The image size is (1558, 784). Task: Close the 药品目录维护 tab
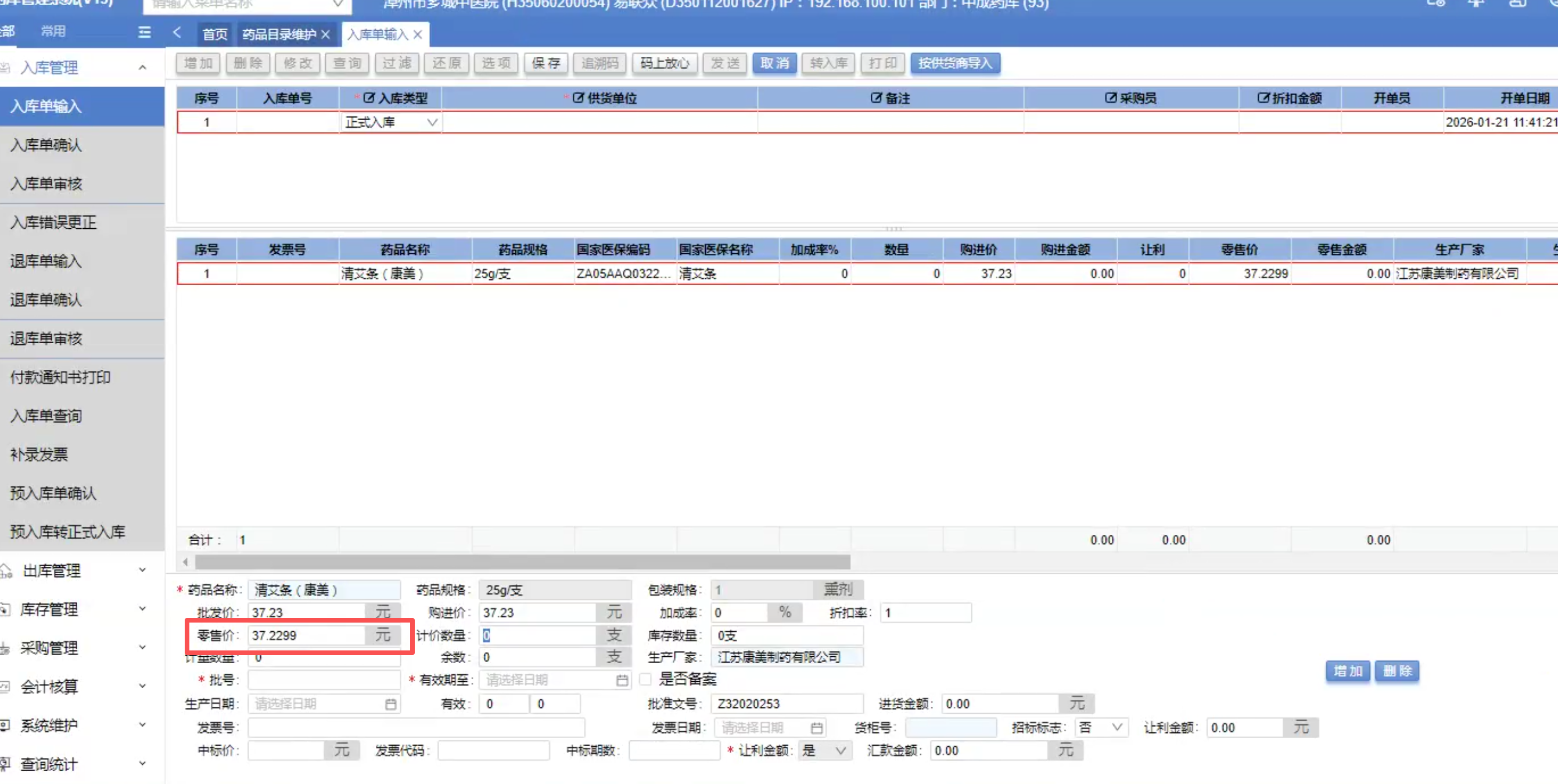325,34
